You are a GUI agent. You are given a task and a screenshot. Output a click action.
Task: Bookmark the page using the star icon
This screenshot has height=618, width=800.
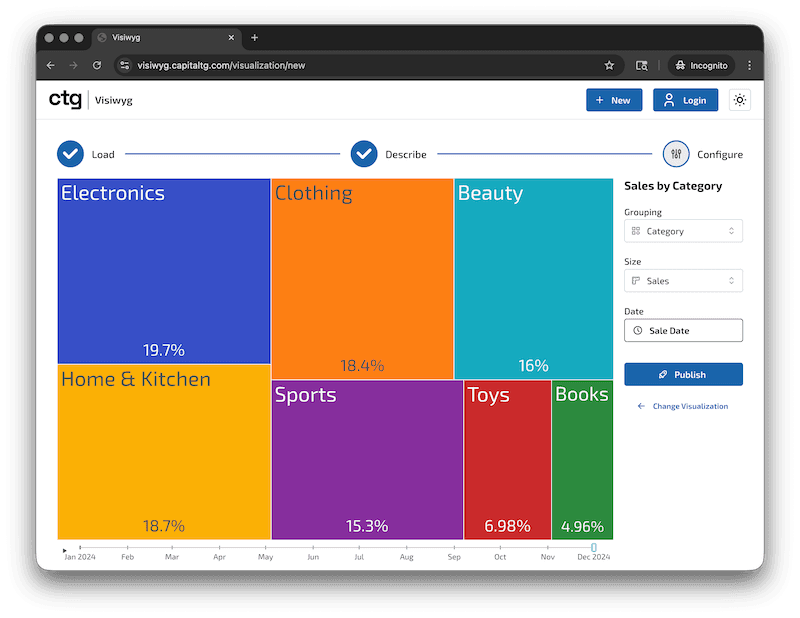tap(609, 64)
